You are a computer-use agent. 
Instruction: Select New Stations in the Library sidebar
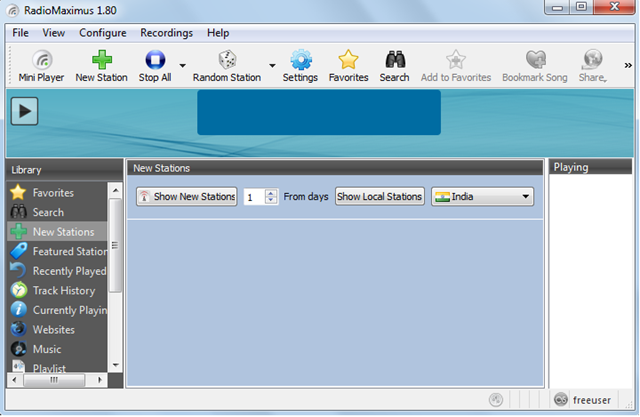[x=57, y=232]
